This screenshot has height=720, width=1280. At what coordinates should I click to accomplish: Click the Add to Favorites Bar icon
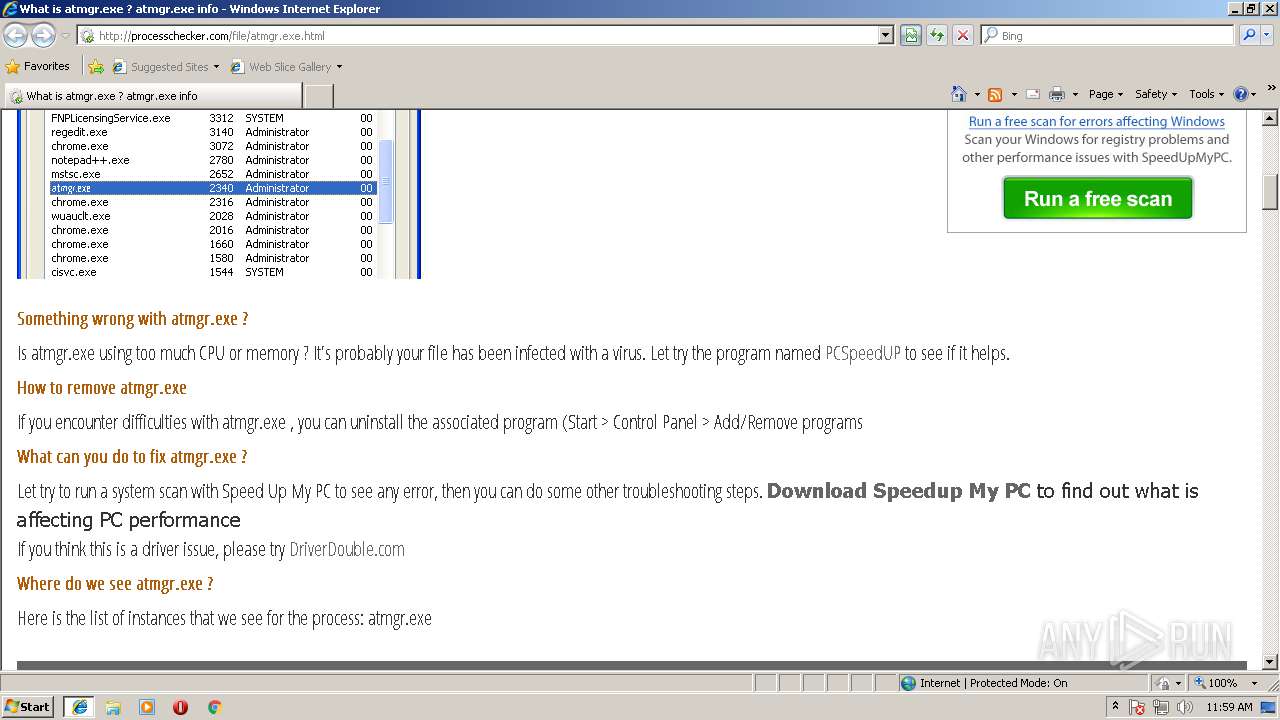[96, 67]
